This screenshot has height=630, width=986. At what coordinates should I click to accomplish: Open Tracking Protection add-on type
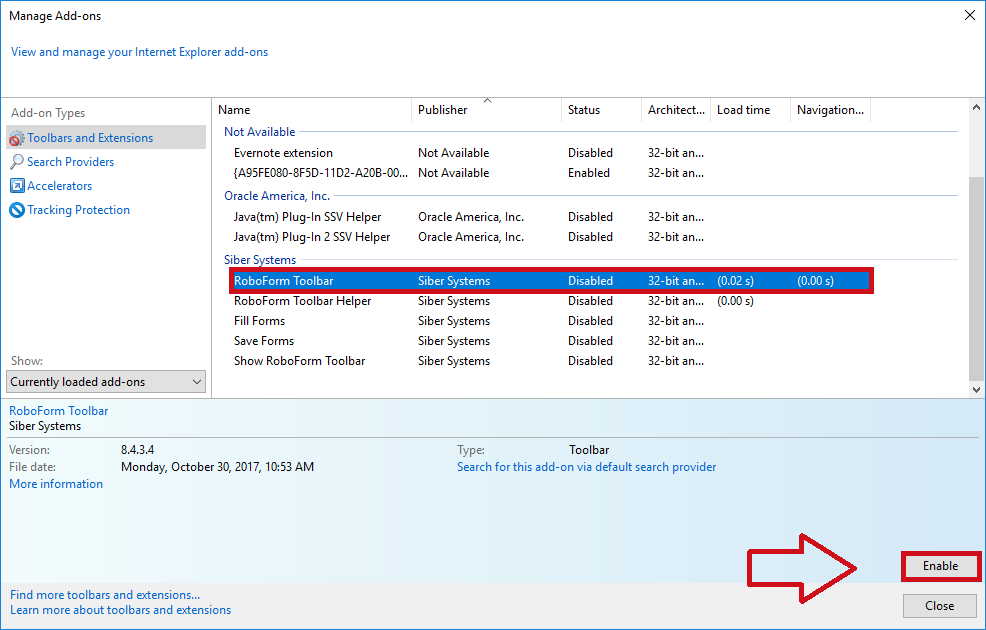tap(79, 210)
